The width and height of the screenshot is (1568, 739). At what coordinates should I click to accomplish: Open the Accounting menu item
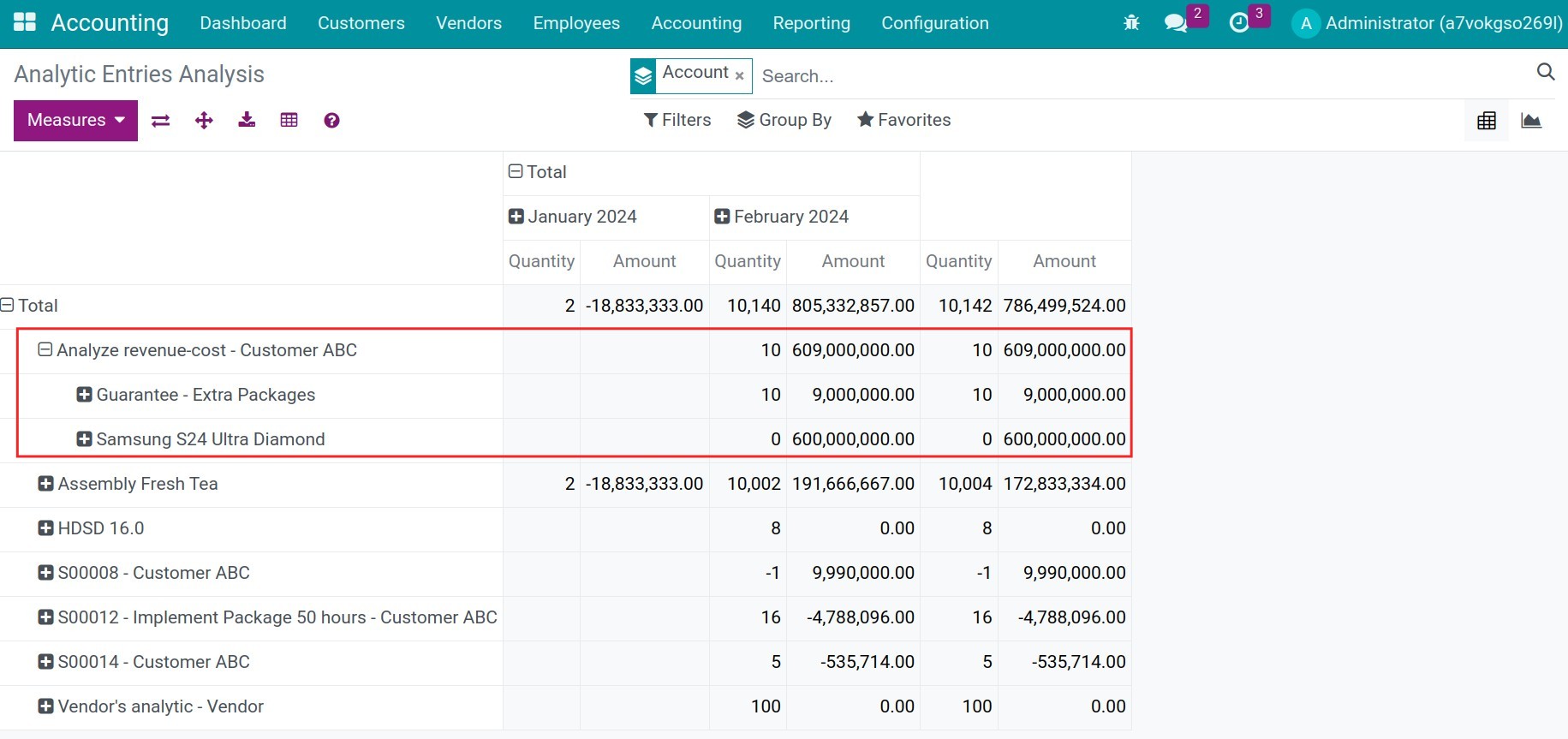(696, 23)
